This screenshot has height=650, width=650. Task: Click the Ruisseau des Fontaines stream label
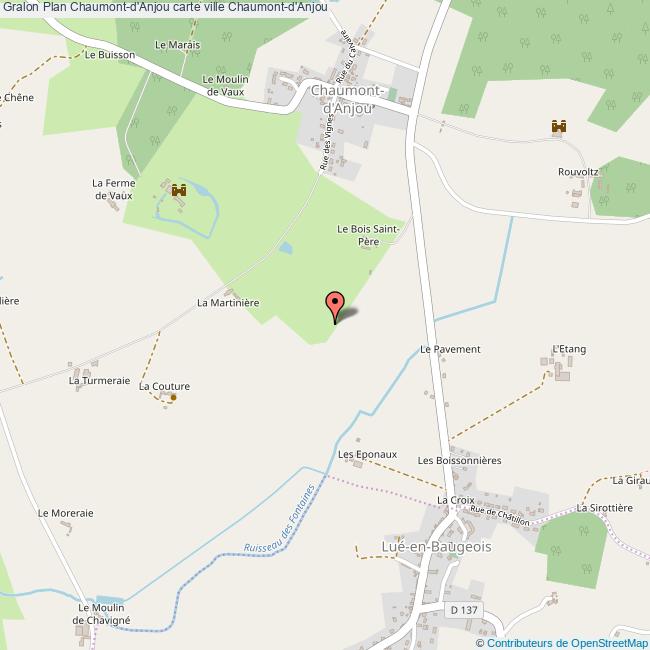coord(280,518)
